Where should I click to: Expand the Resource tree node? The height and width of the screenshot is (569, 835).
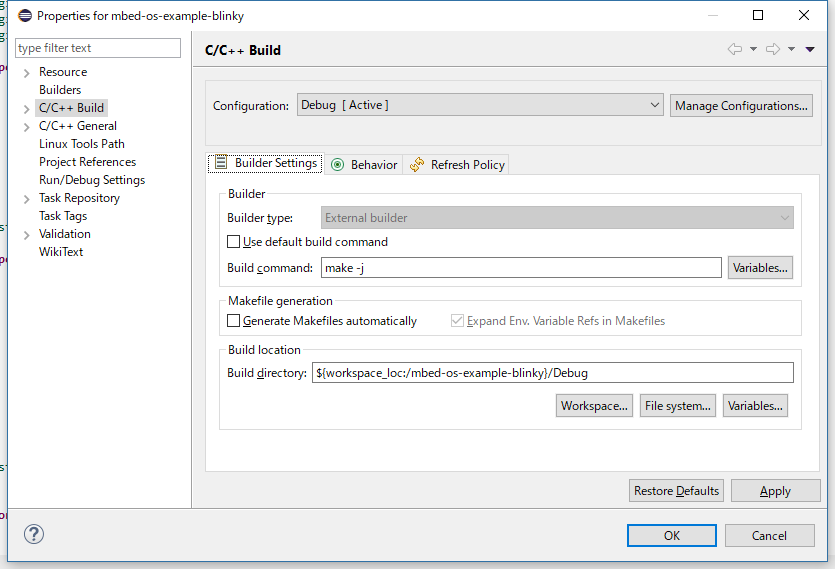[27, 73]
